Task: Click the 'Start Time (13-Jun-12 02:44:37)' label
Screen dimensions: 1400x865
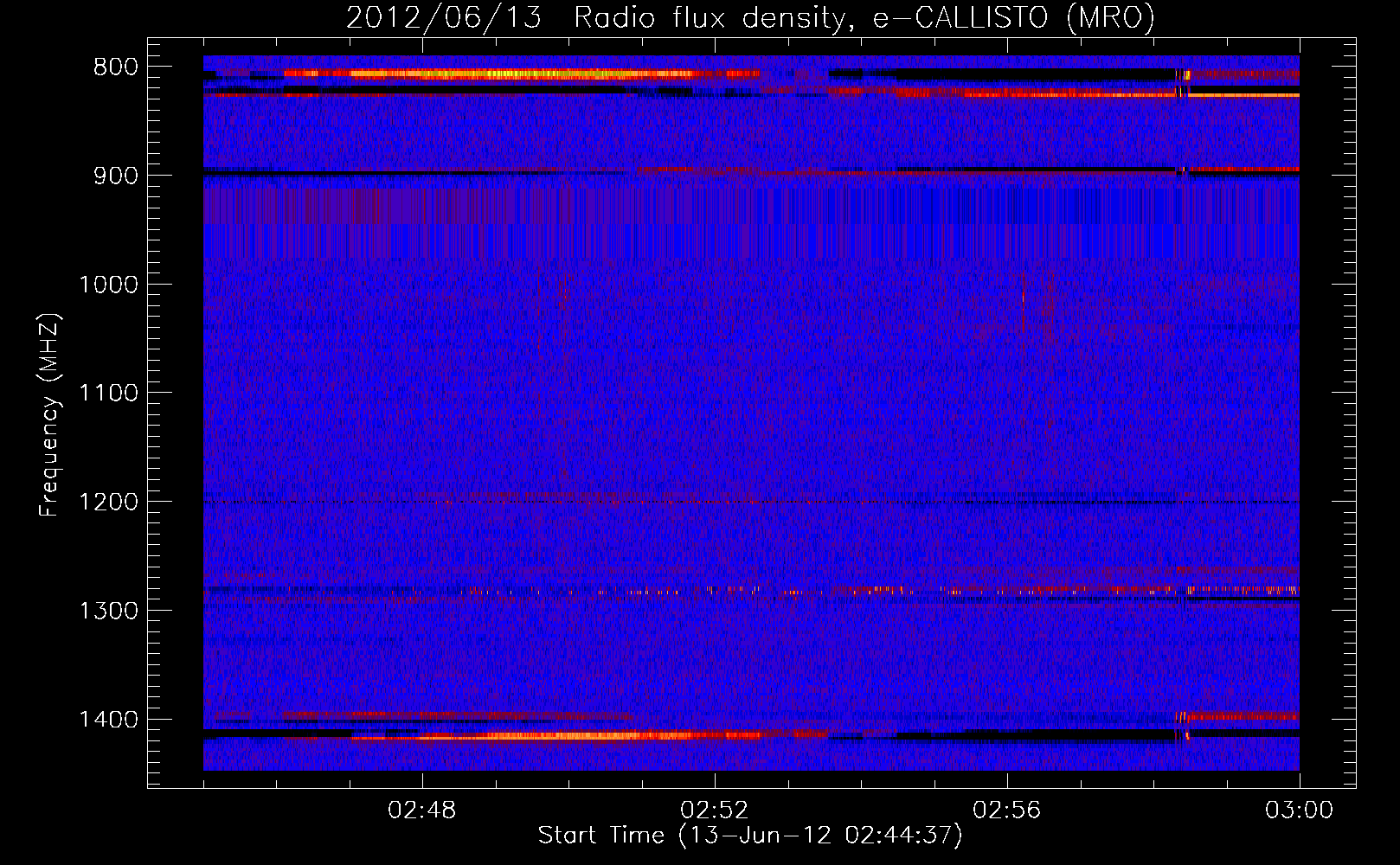Action: (x=749, y=836)
